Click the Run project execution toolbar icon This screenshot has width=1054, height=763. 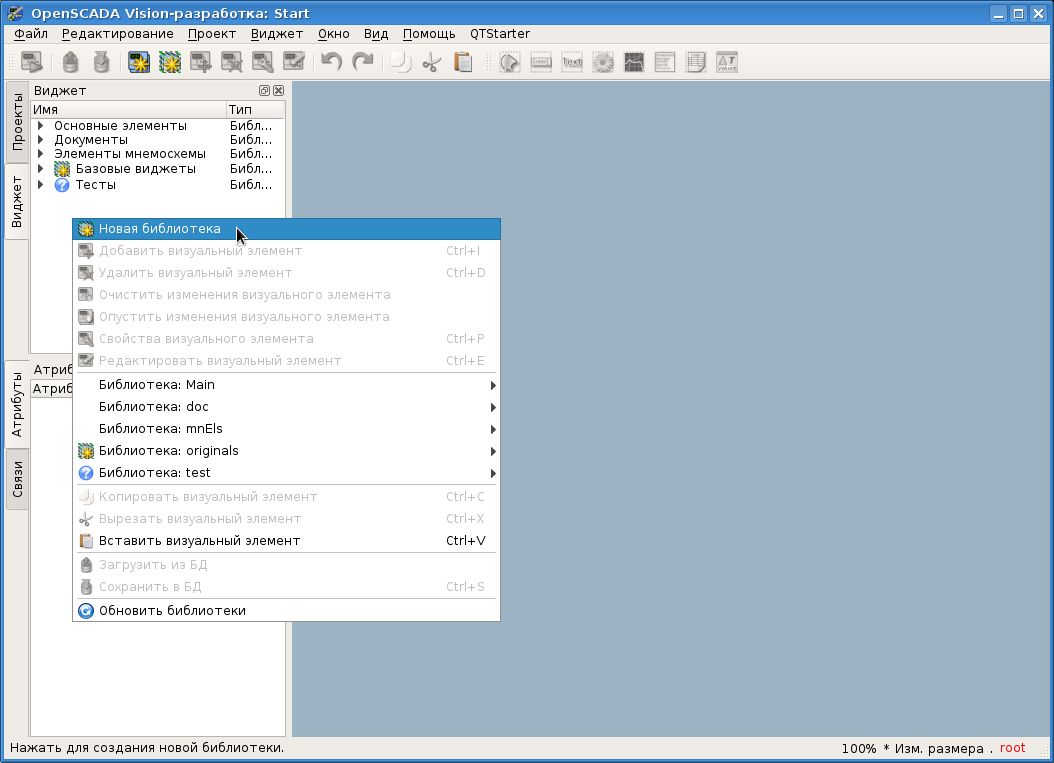32,63
